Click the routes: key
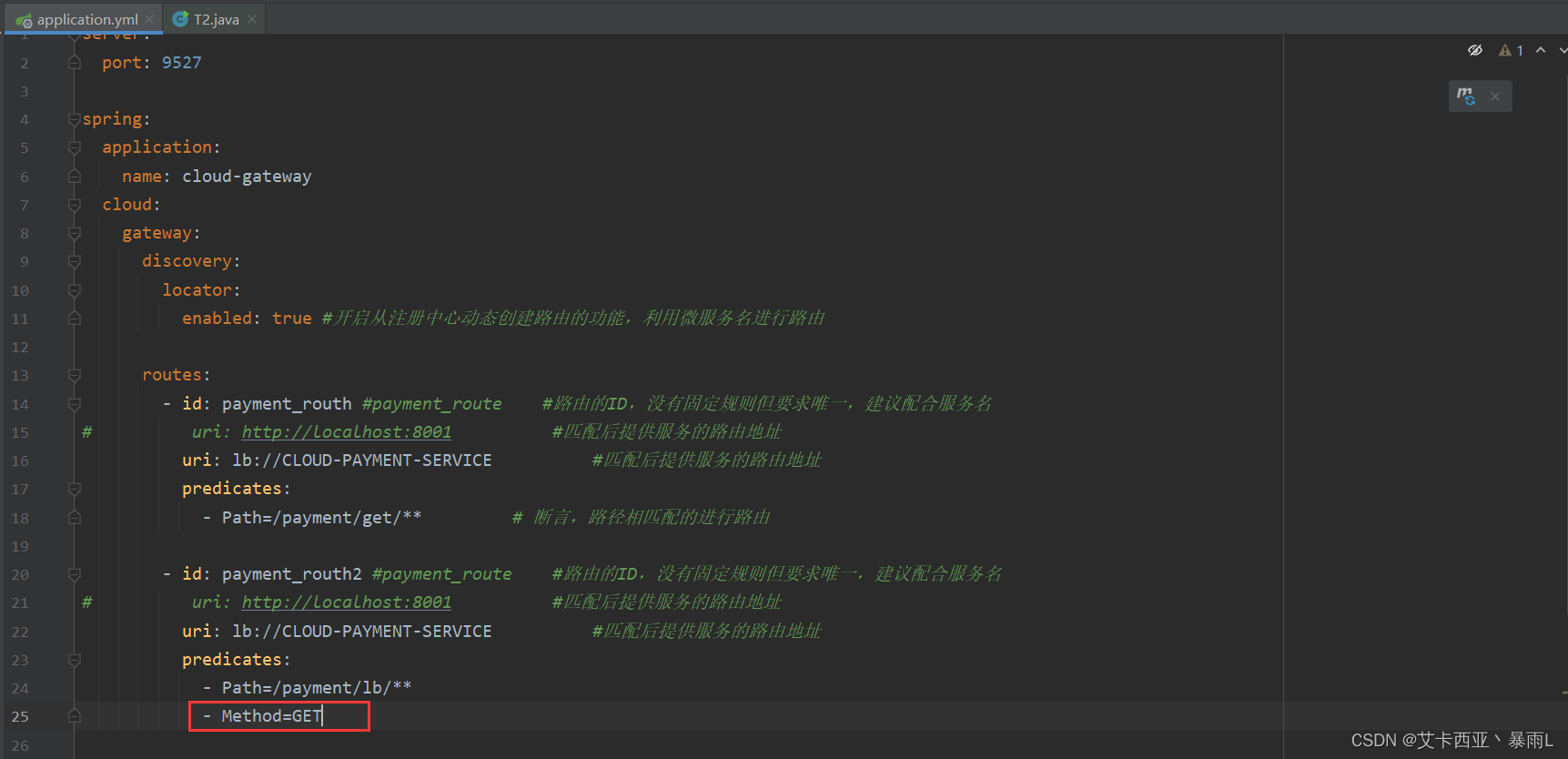This screenshot has width=1568, height=759. click(x=176, y=375)
